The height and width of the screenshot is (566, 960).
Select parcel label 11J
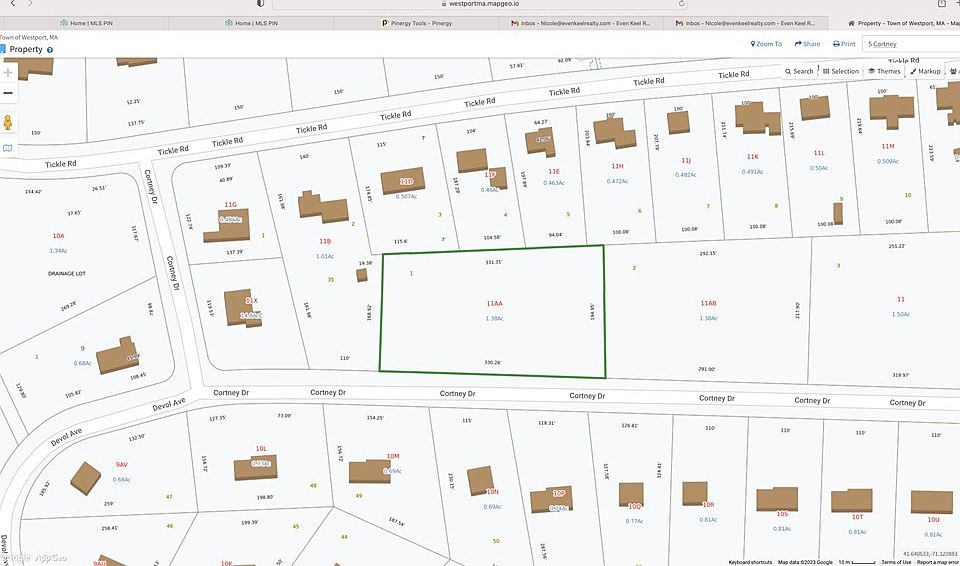click(686, 160)
